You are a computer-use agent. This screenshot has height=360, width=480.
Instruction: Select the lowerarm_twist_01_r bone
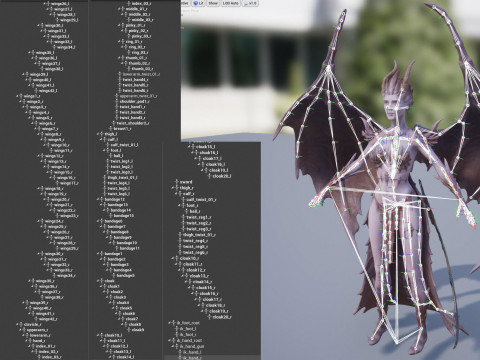(x=141, y=74)
